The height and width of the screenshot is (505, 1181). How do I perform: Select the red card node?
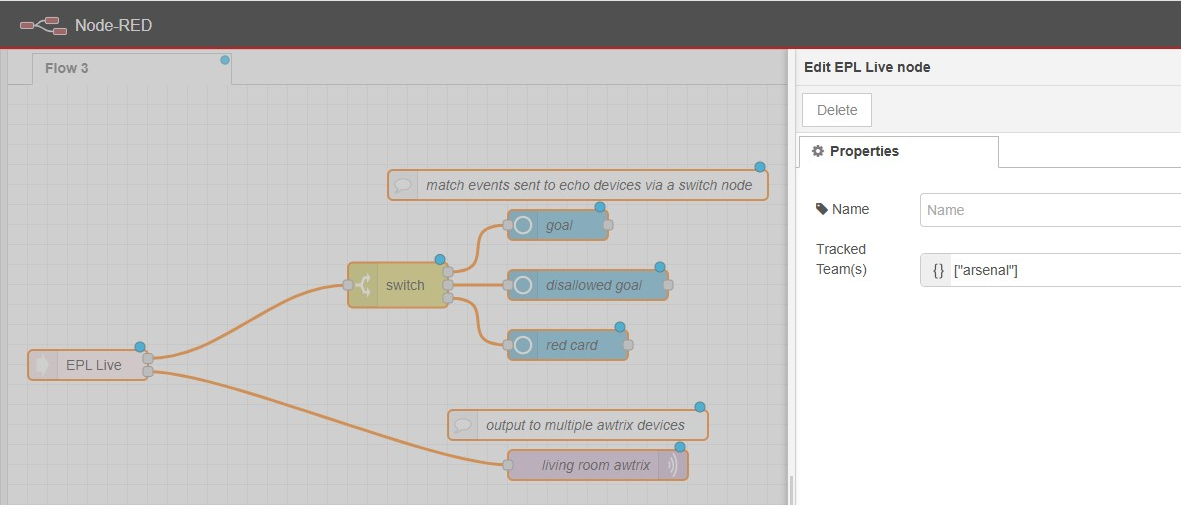(x=567, y=345)
